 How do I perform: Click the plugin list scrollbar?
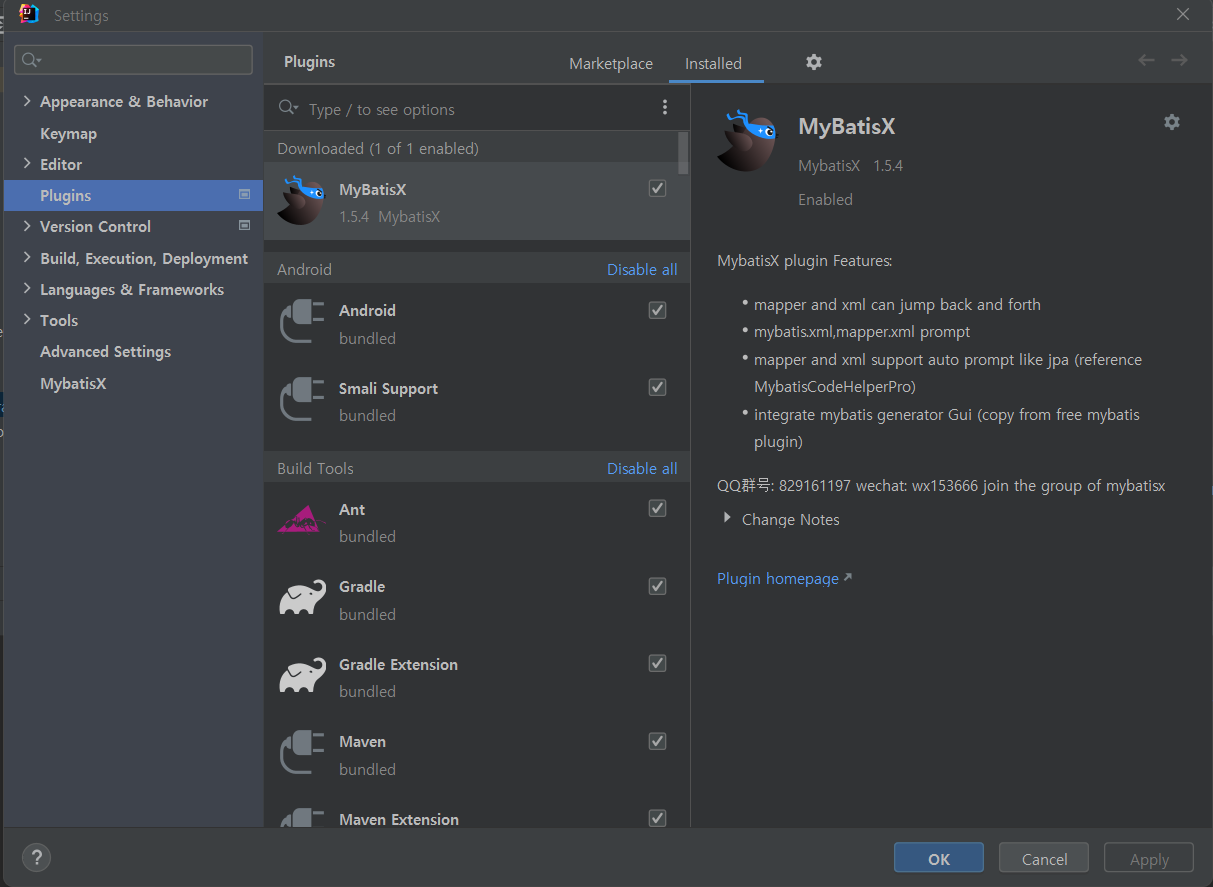pyautogui.click(x=683, y=152)
